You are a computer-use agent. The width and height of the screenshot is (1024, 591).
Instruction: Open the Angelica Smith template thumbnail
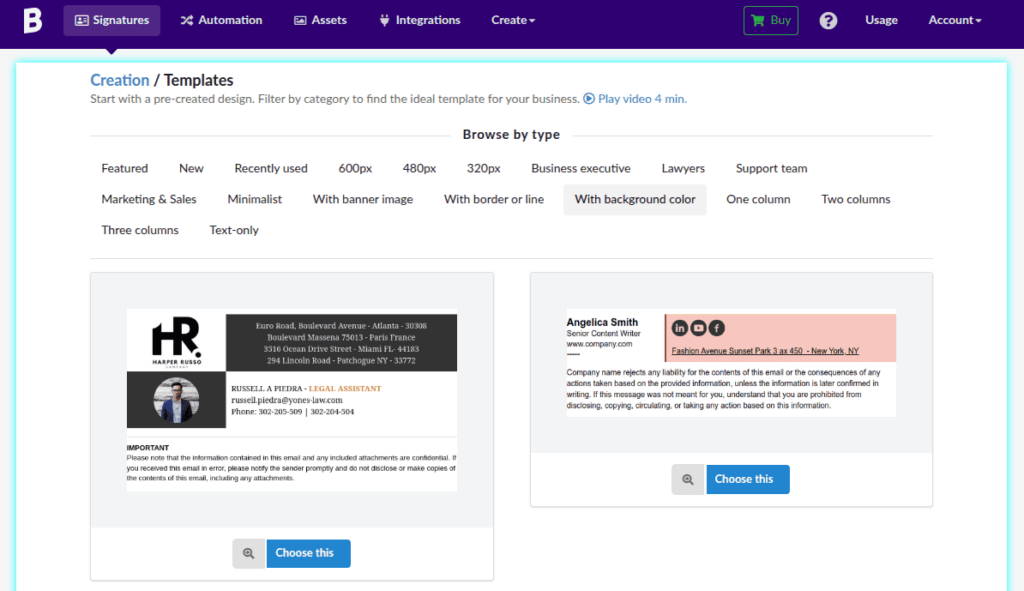tap(731, 363)
